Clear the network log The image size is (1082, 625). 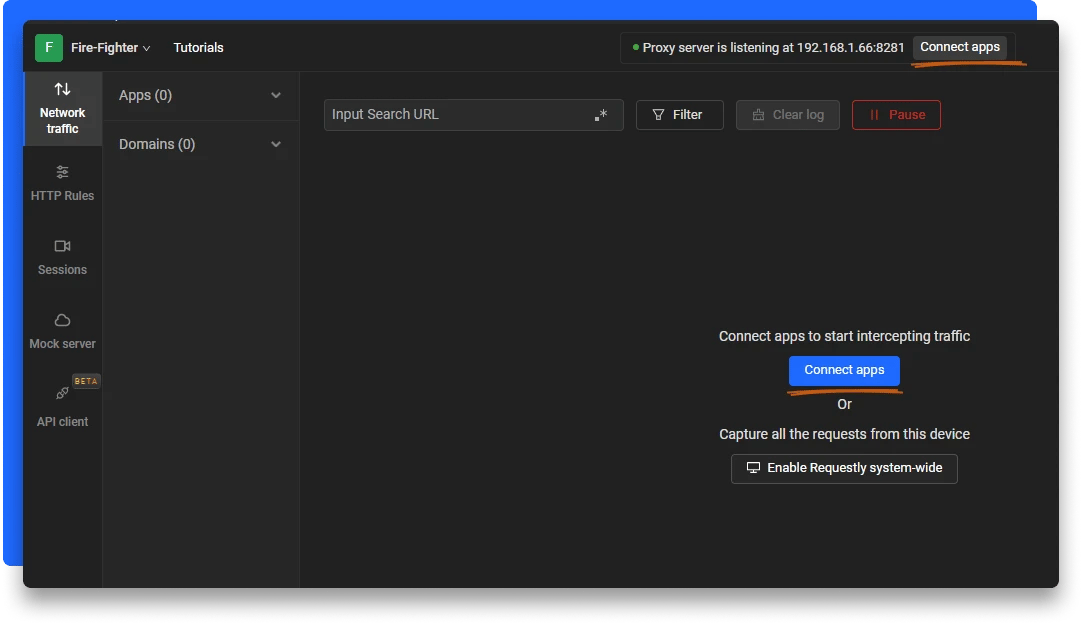pos(787,115)
